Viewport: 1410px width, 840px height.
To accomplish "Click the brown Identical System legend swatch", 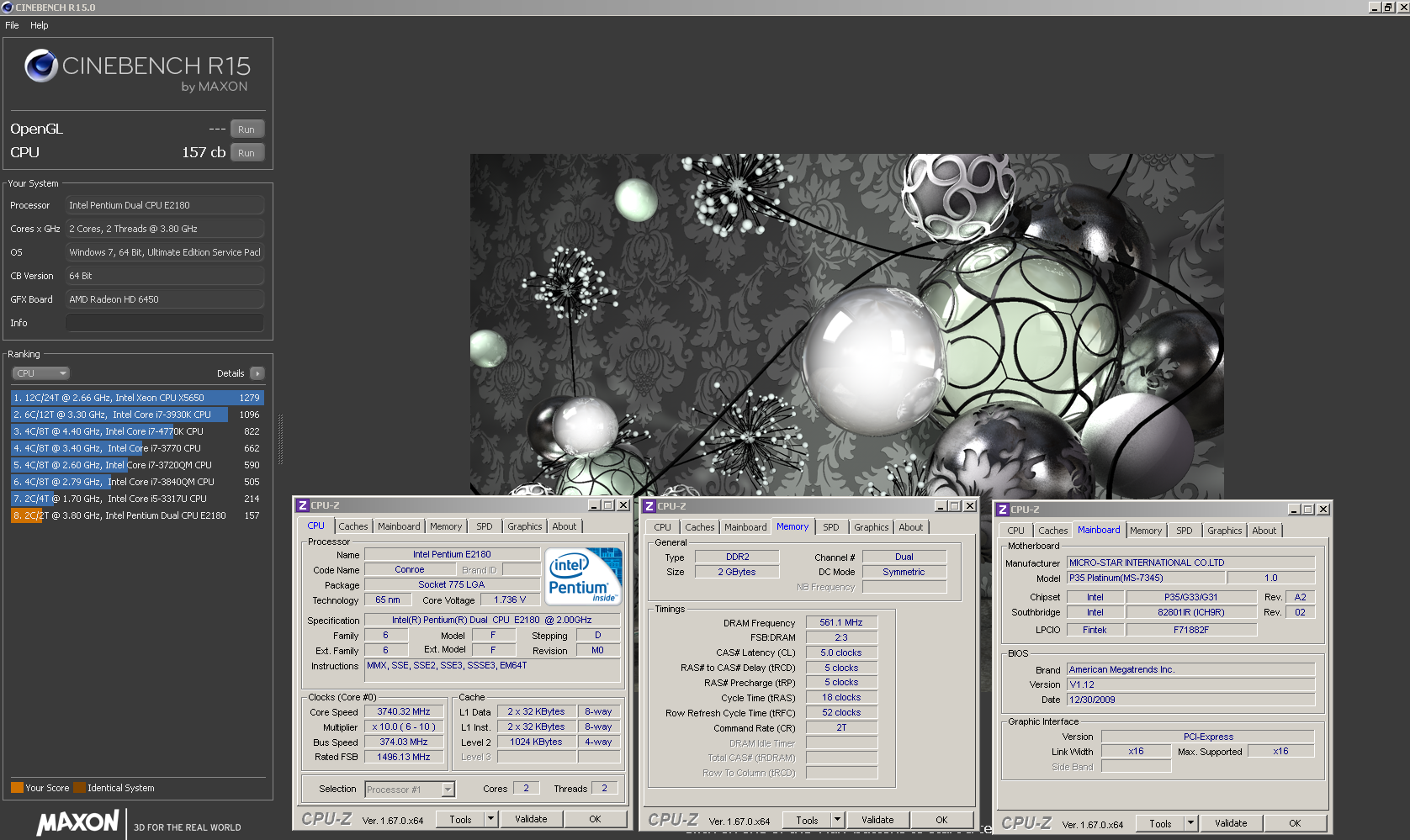I will pos(80,788).
